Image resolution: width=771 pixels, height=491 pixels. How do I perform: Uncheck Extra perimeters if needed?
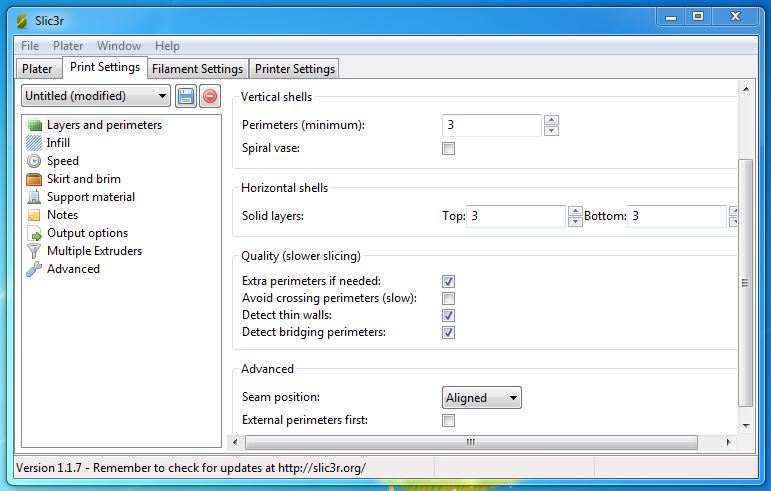(448, 281)
